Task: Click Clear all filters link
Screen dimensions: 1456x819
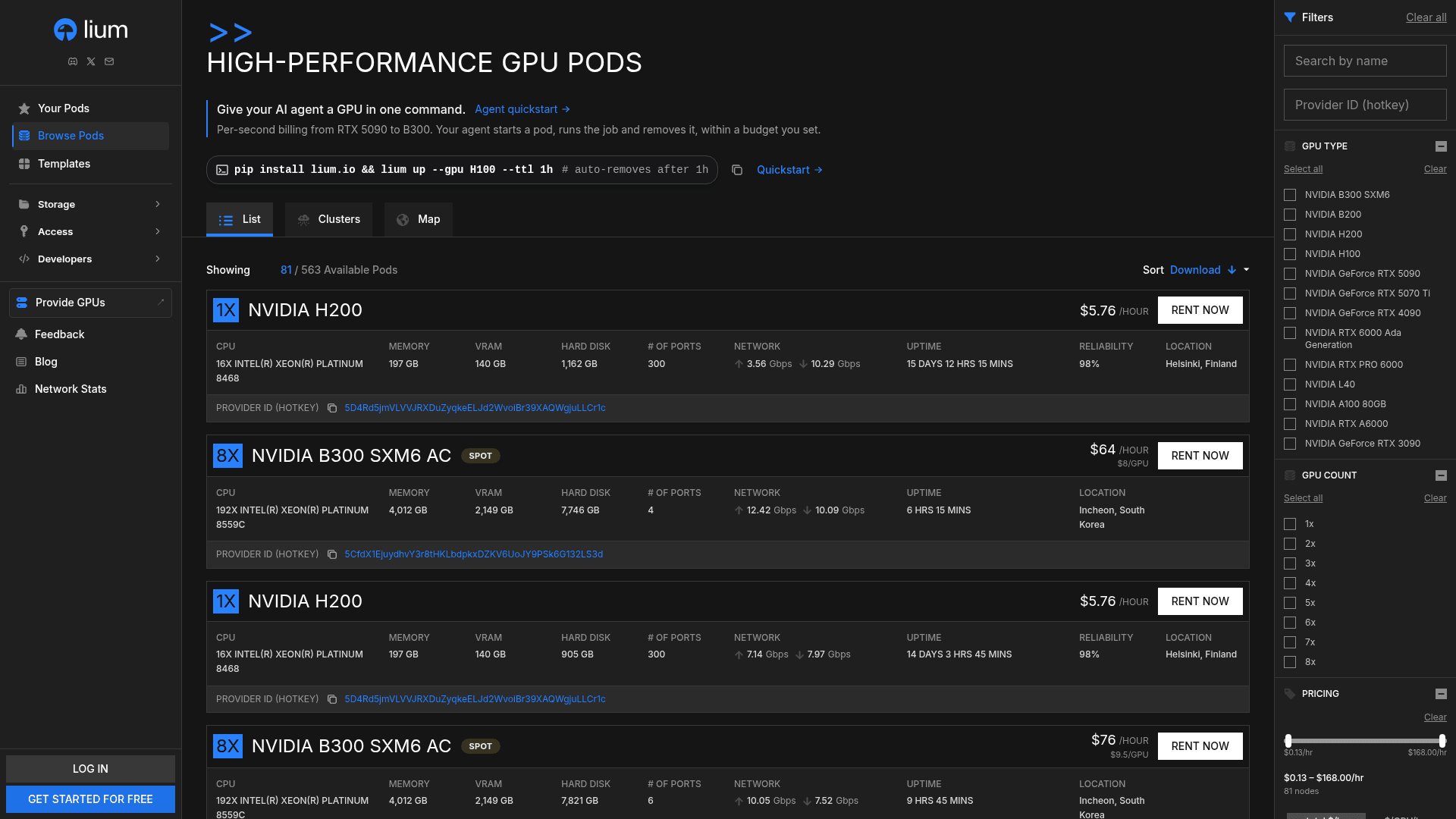Action: pyautogui.click(x=1426, y=17)
